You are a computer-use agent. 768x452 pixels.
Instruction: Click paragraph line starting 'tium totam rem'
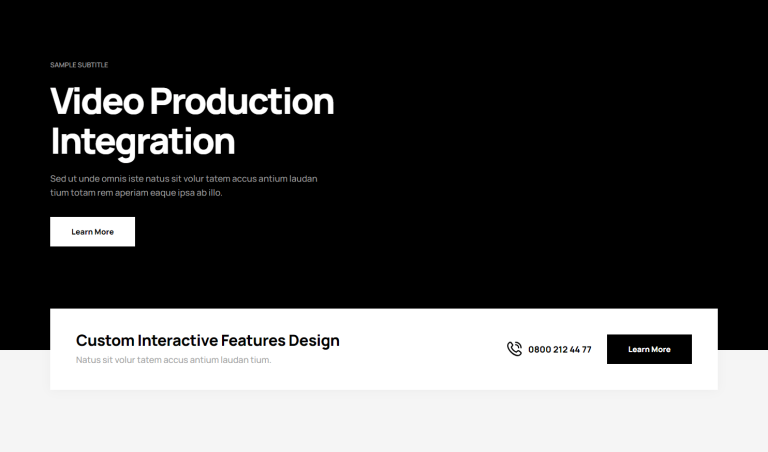[x=136, y=193]
